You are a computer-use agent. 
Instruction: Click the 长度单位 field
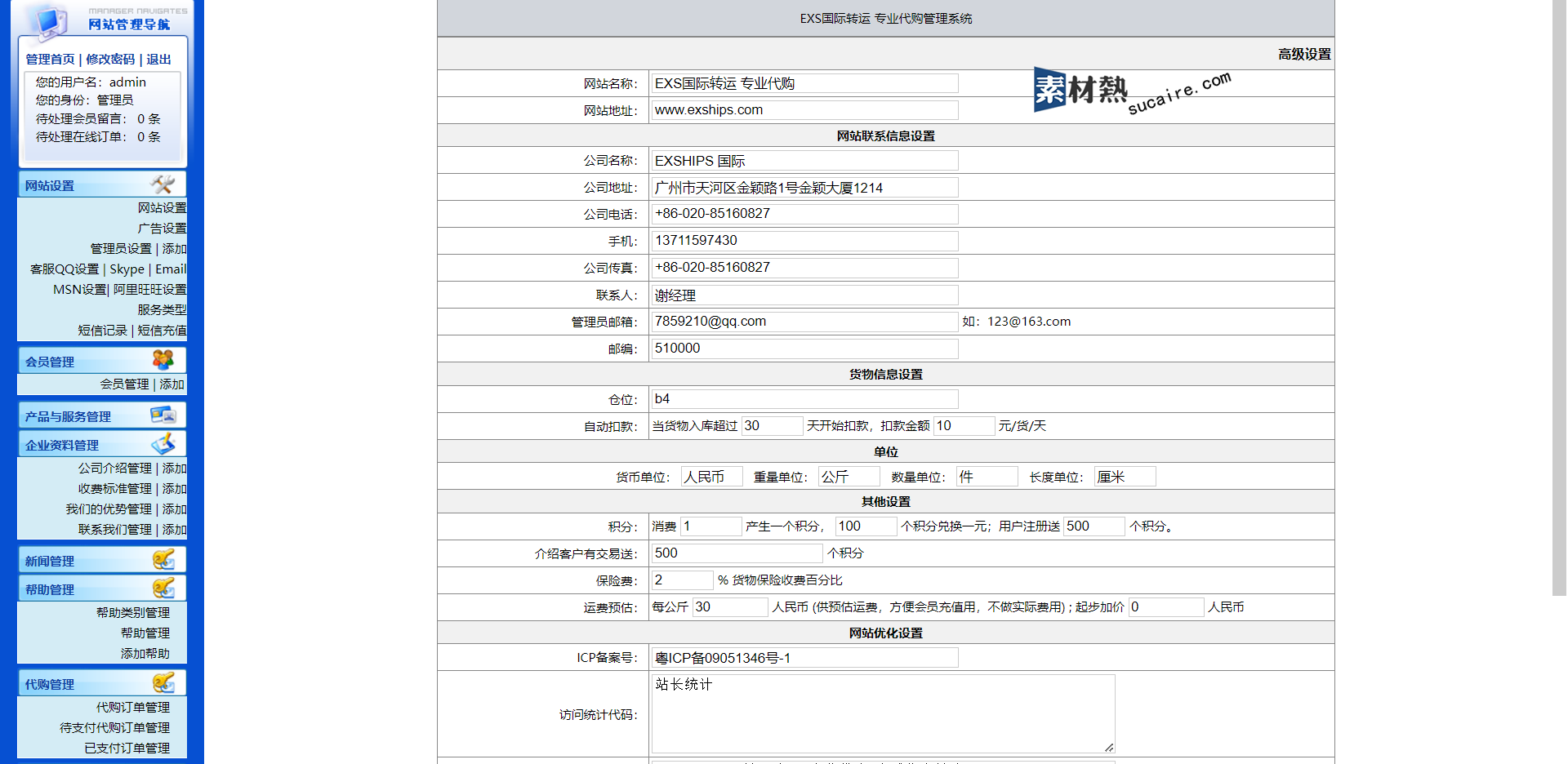click(1125, 477)
